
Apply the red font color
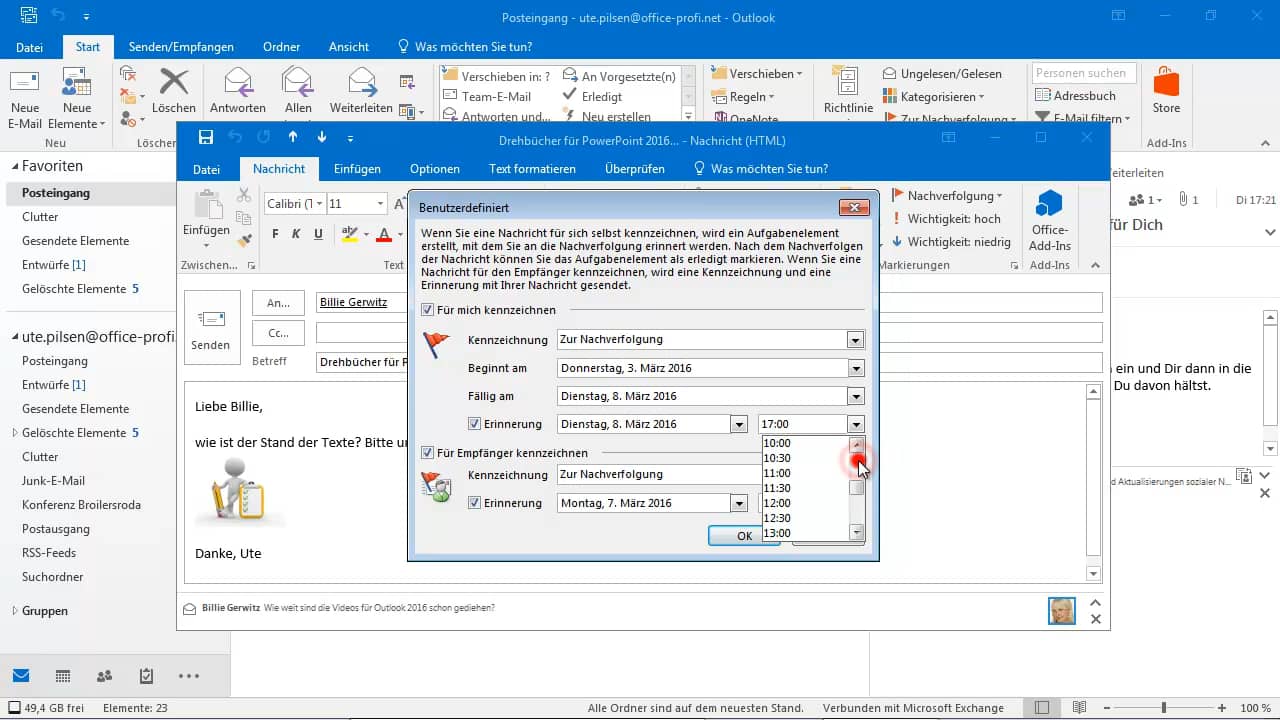[x=385, y=235]
